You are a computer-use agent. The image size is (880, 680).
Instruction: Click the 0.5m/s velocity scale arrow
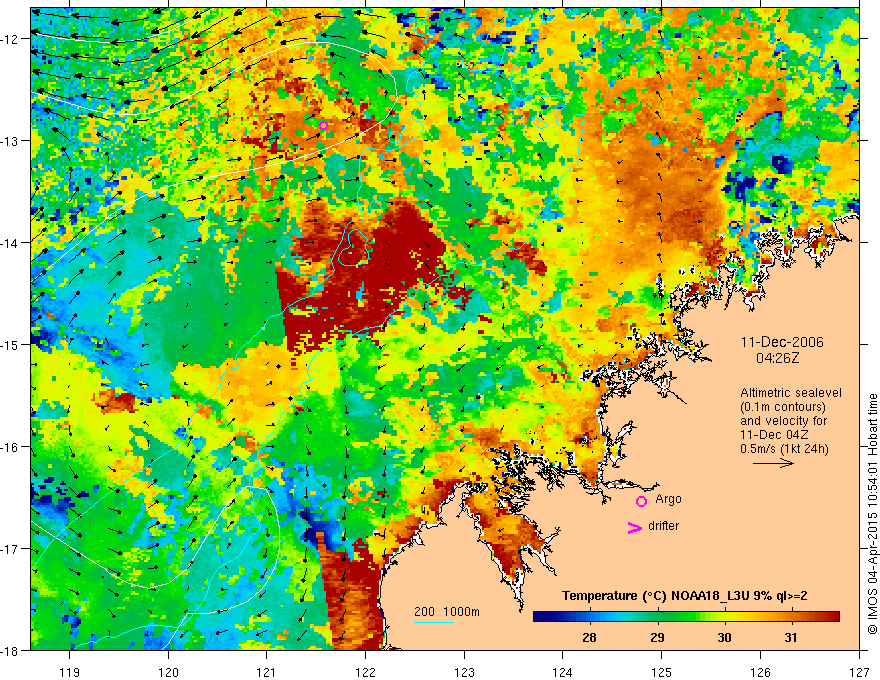tap(773, 463)
